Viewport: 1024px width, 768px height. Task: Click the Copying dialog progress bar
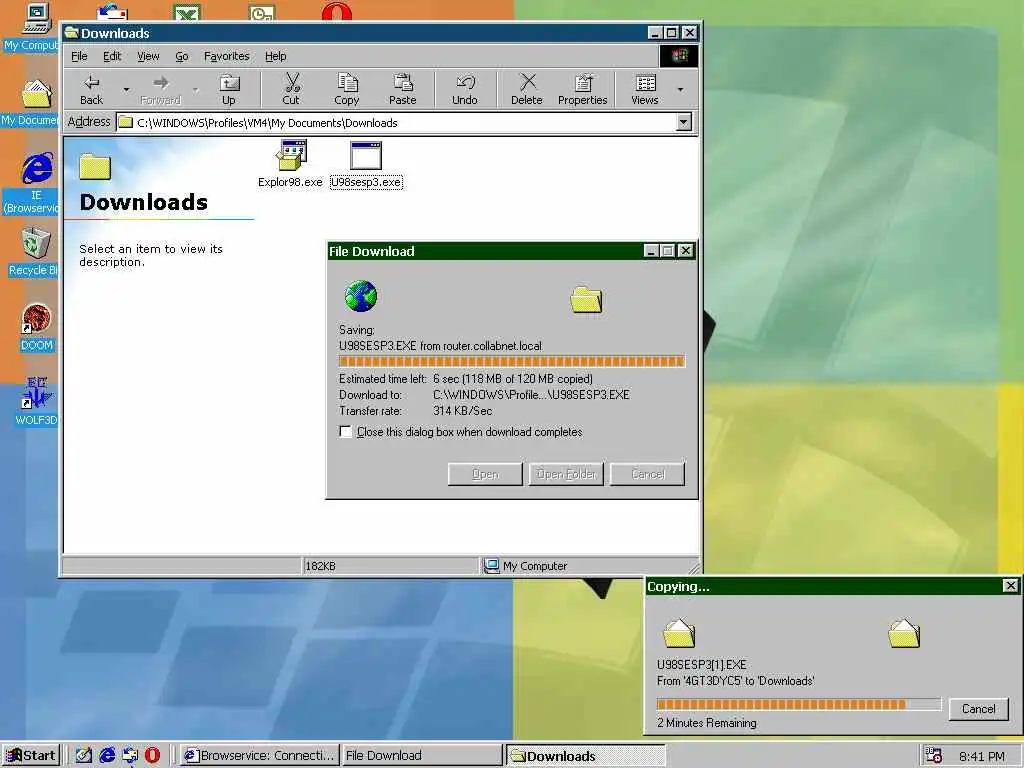click(x=799, y=705)
